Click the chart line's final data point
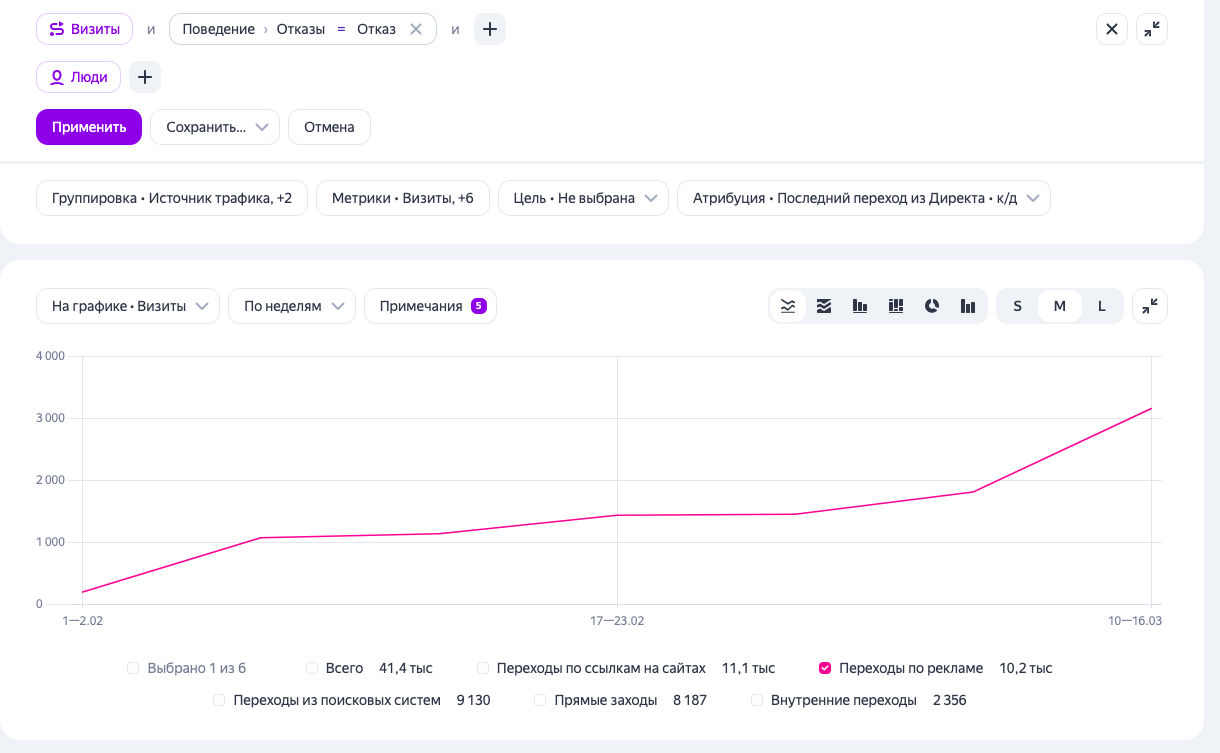 [1152, 408]
